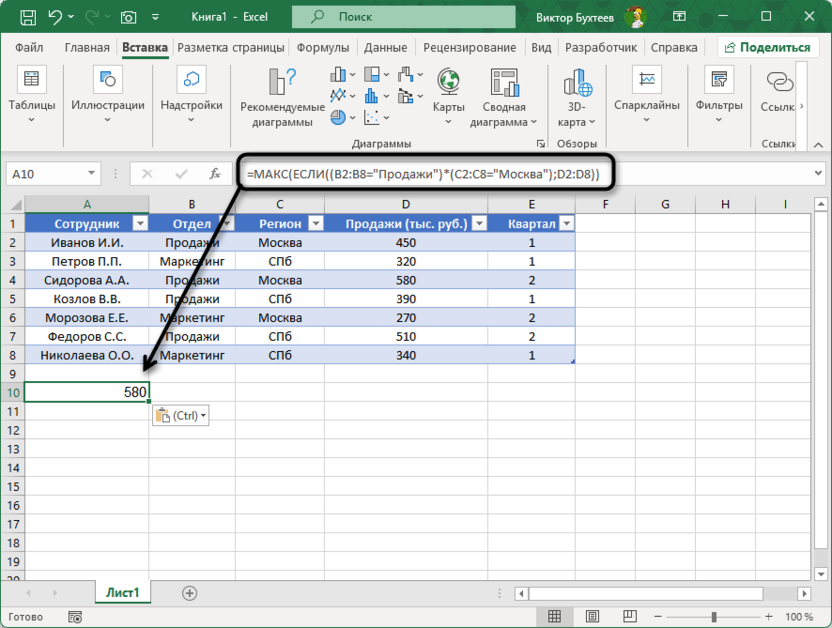Open the Формулы ribbon tab

323,47
